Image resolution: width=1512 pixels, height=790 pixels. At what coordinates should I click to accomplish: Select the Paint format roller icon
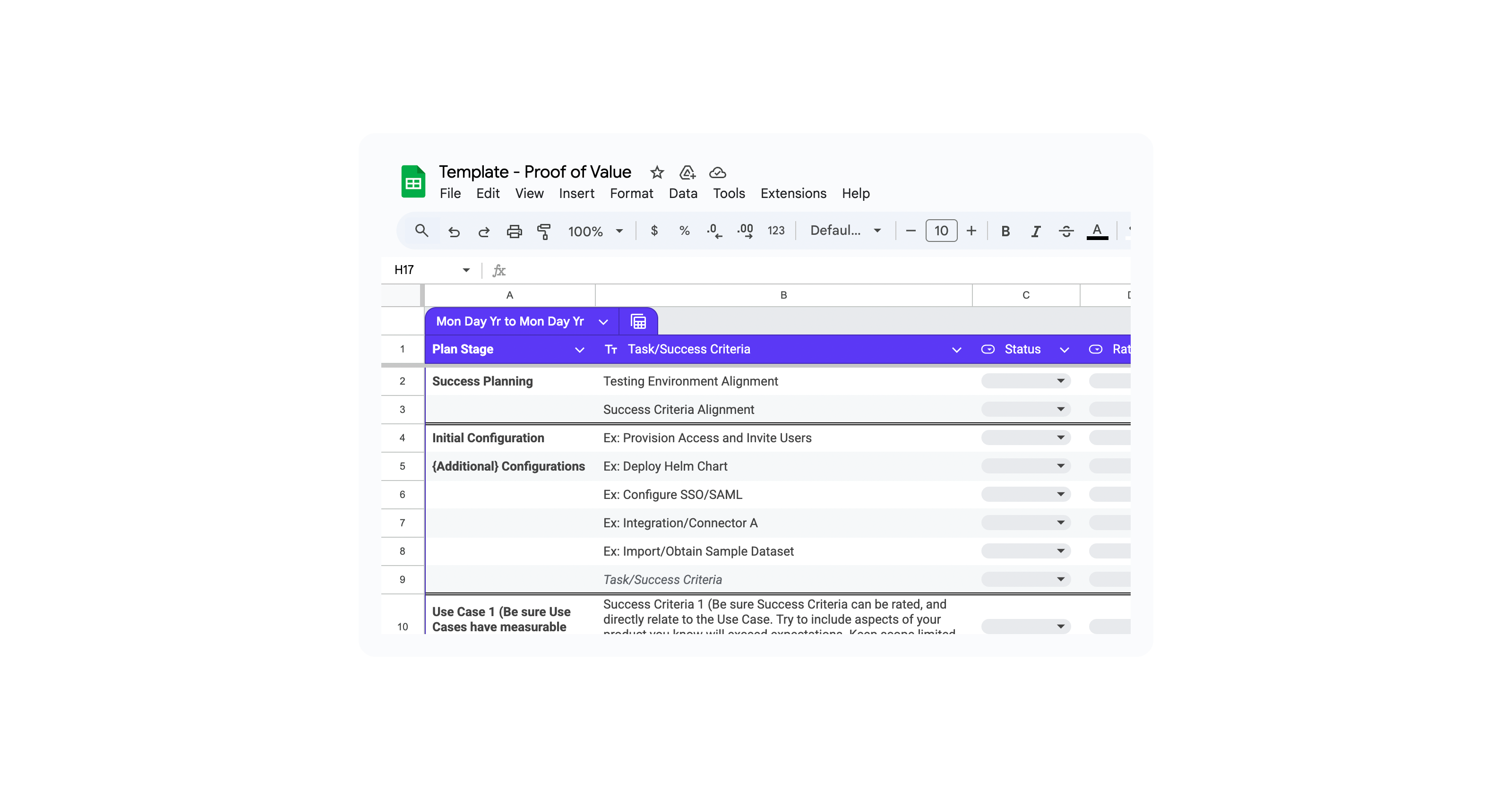(x=544, y=231)
